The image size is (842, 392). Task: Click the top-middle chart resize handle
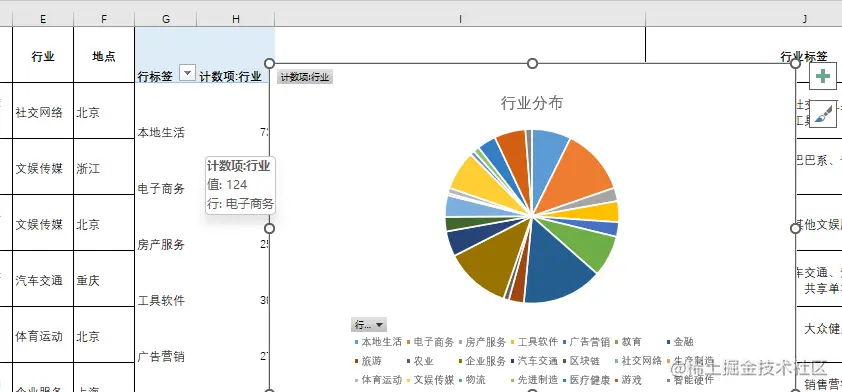(x=532, y=64)
